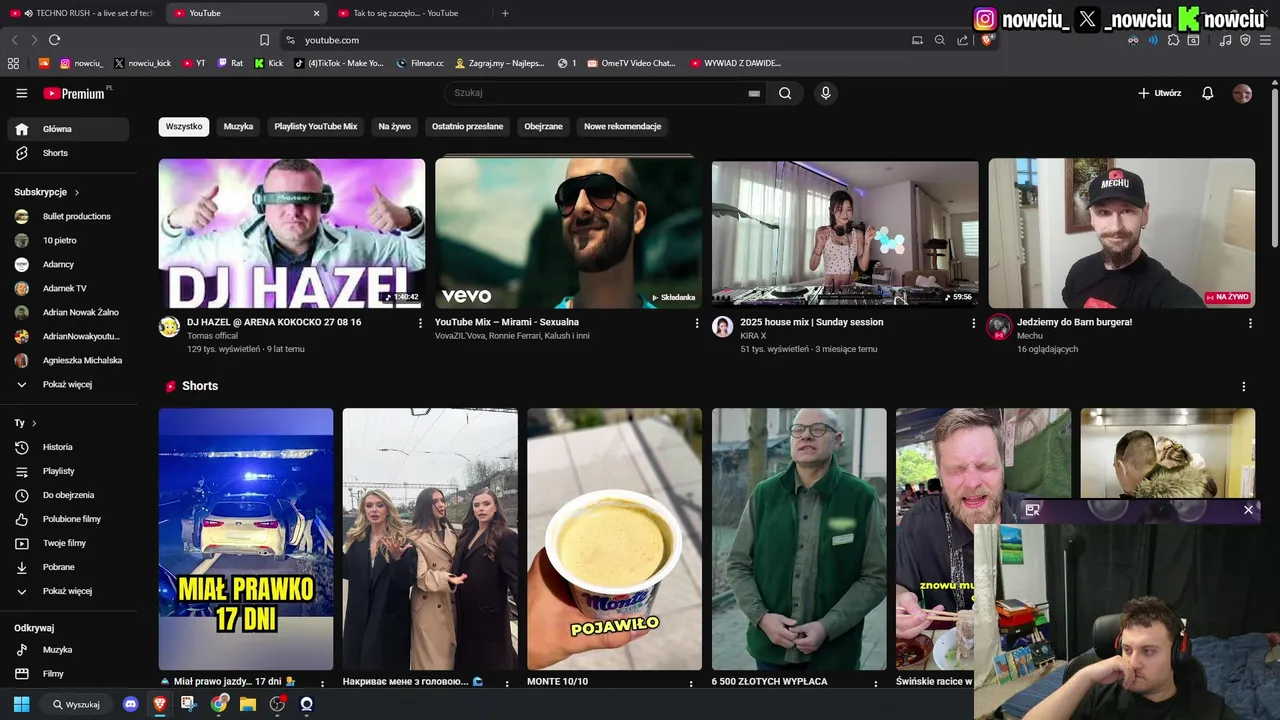Open the notifications bell

pos(1207,93)
